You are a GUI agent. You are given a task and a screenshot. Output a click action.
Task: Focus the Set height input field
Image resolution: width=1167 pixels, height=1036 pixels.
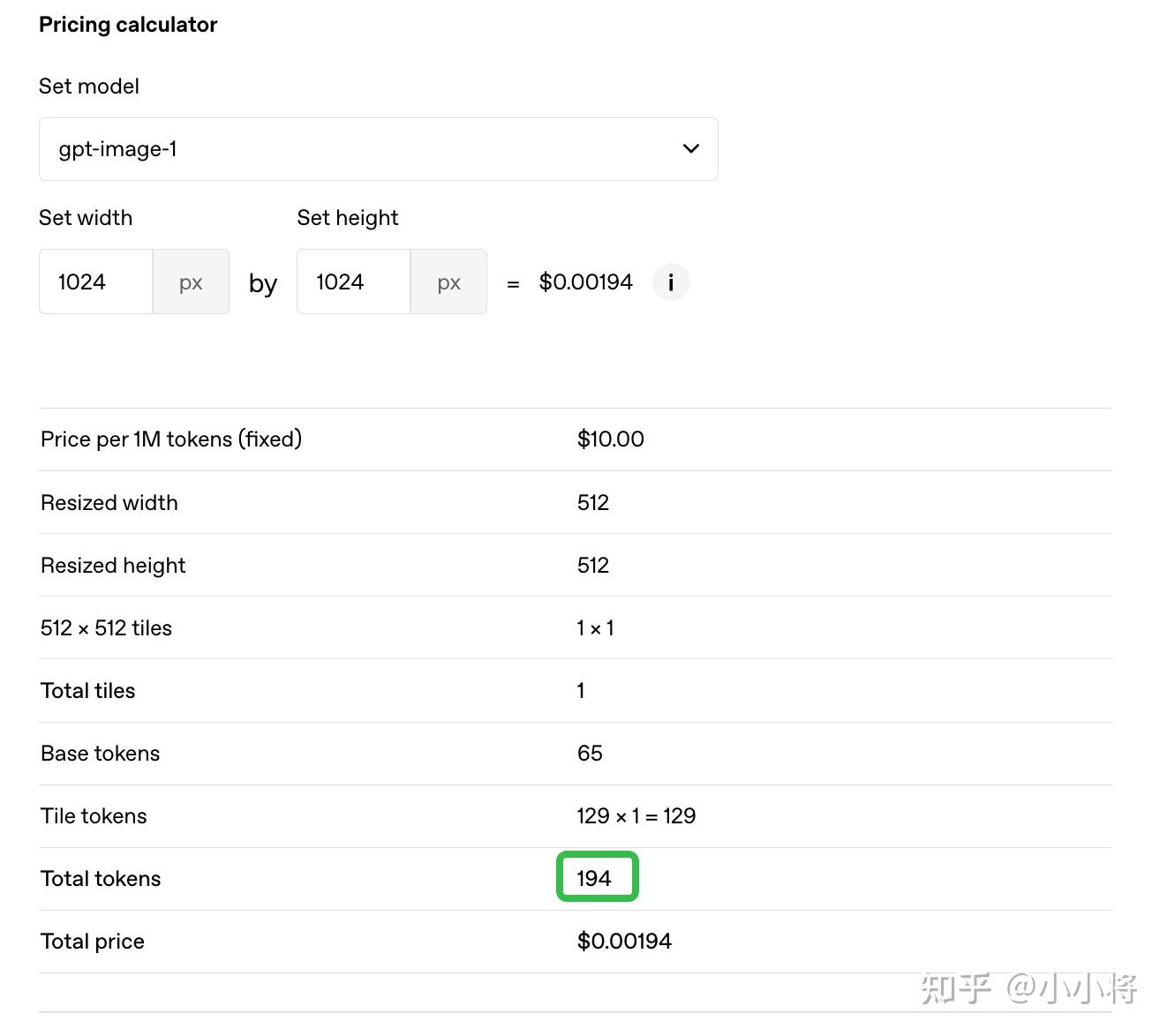(x=354, y=282)
